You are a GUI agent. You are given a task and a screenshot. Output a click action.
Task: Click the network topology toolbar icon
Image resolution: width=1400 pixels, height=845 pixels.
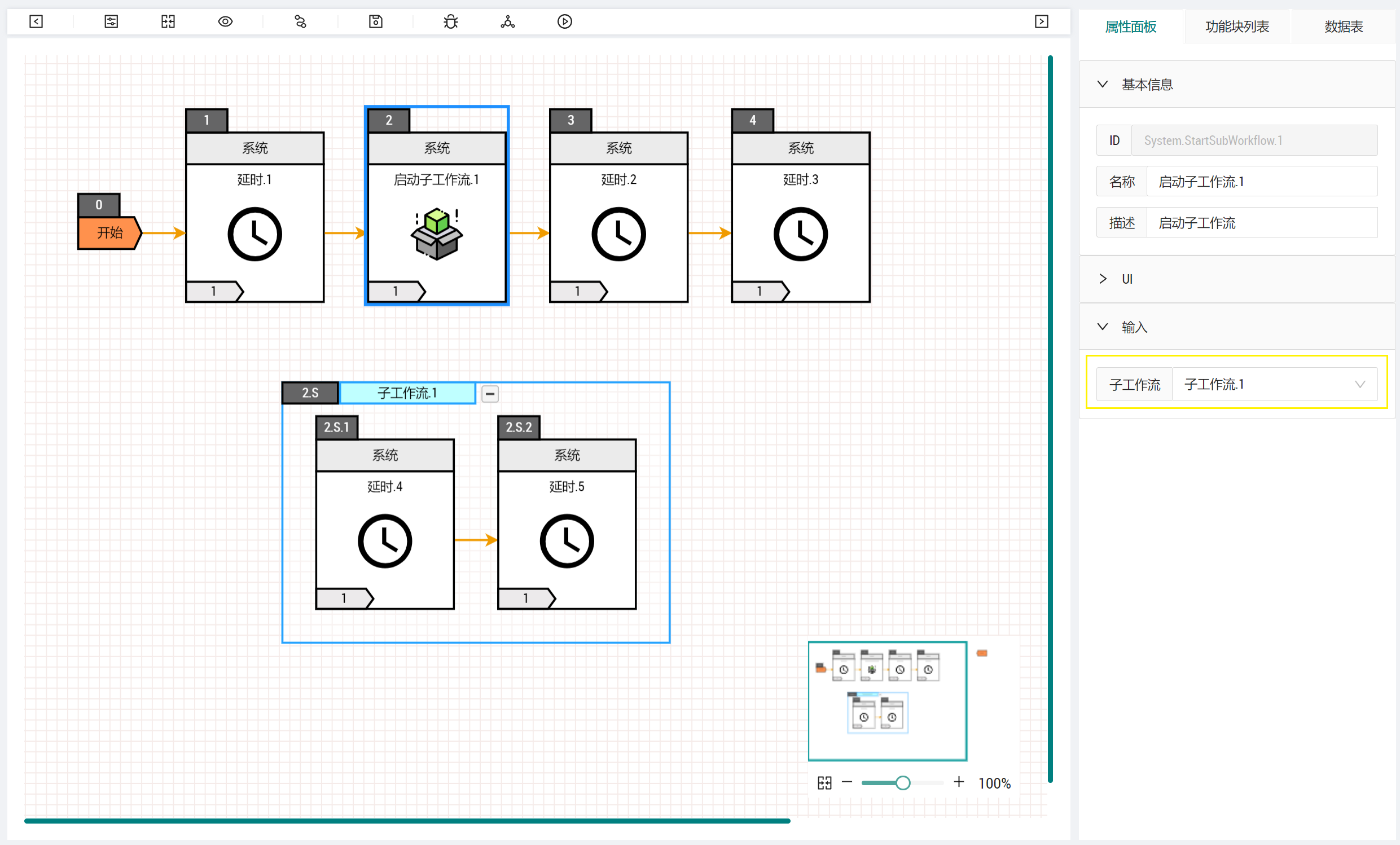pyautogui.click(x=507, y=21)
